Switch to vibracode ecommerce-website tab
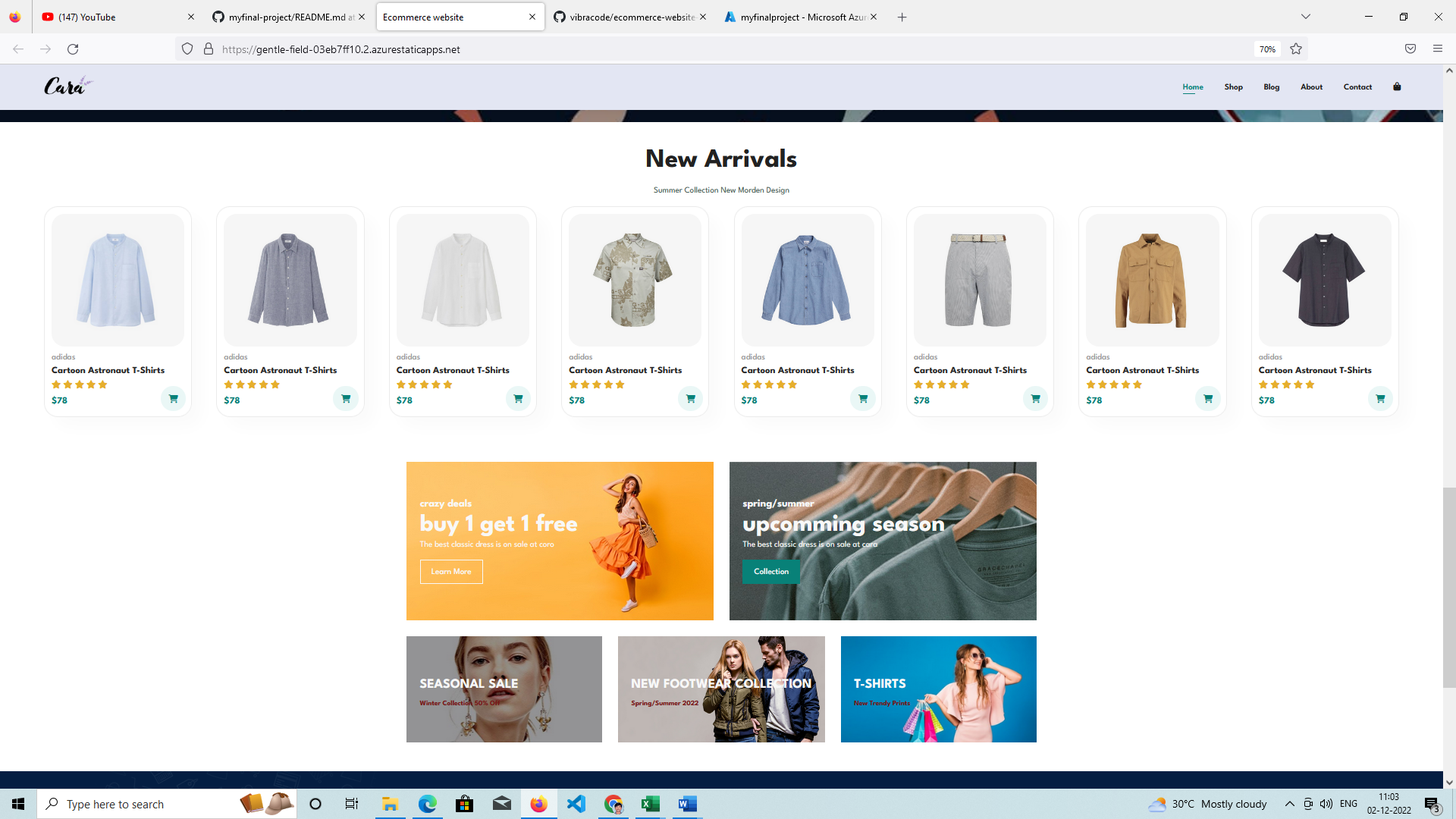The image size is (1456, 819). tap(631, 17)
